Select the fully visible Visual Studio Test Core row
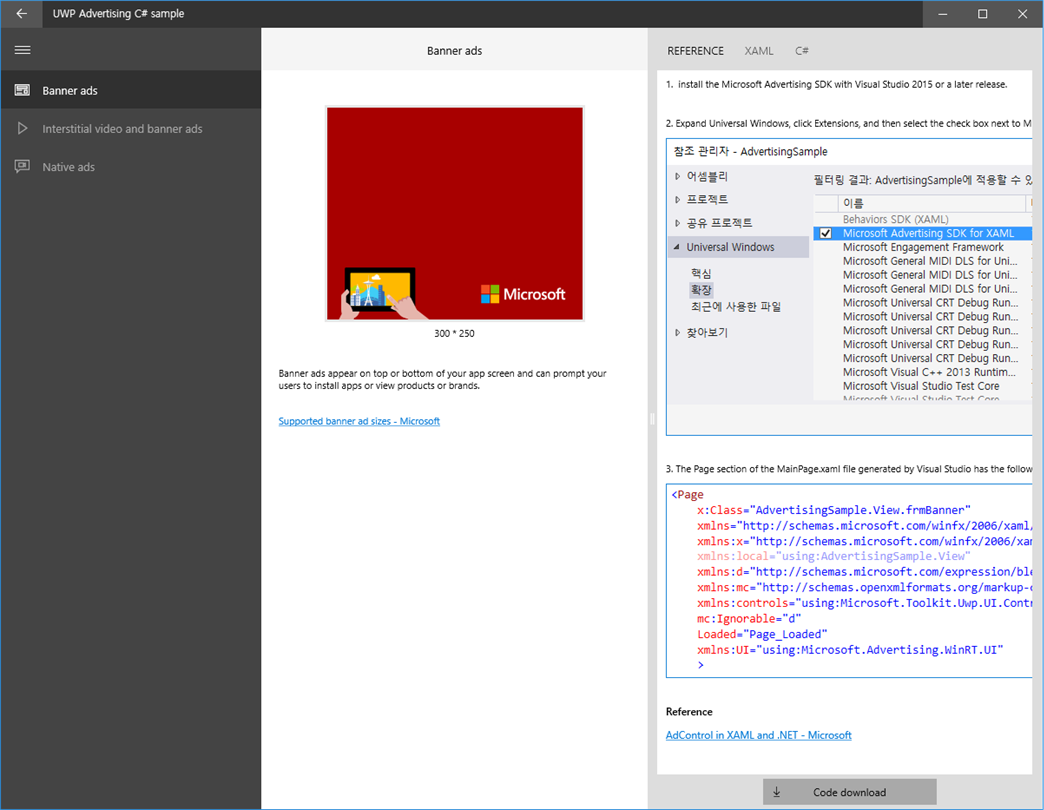 [x=921, y=386]
